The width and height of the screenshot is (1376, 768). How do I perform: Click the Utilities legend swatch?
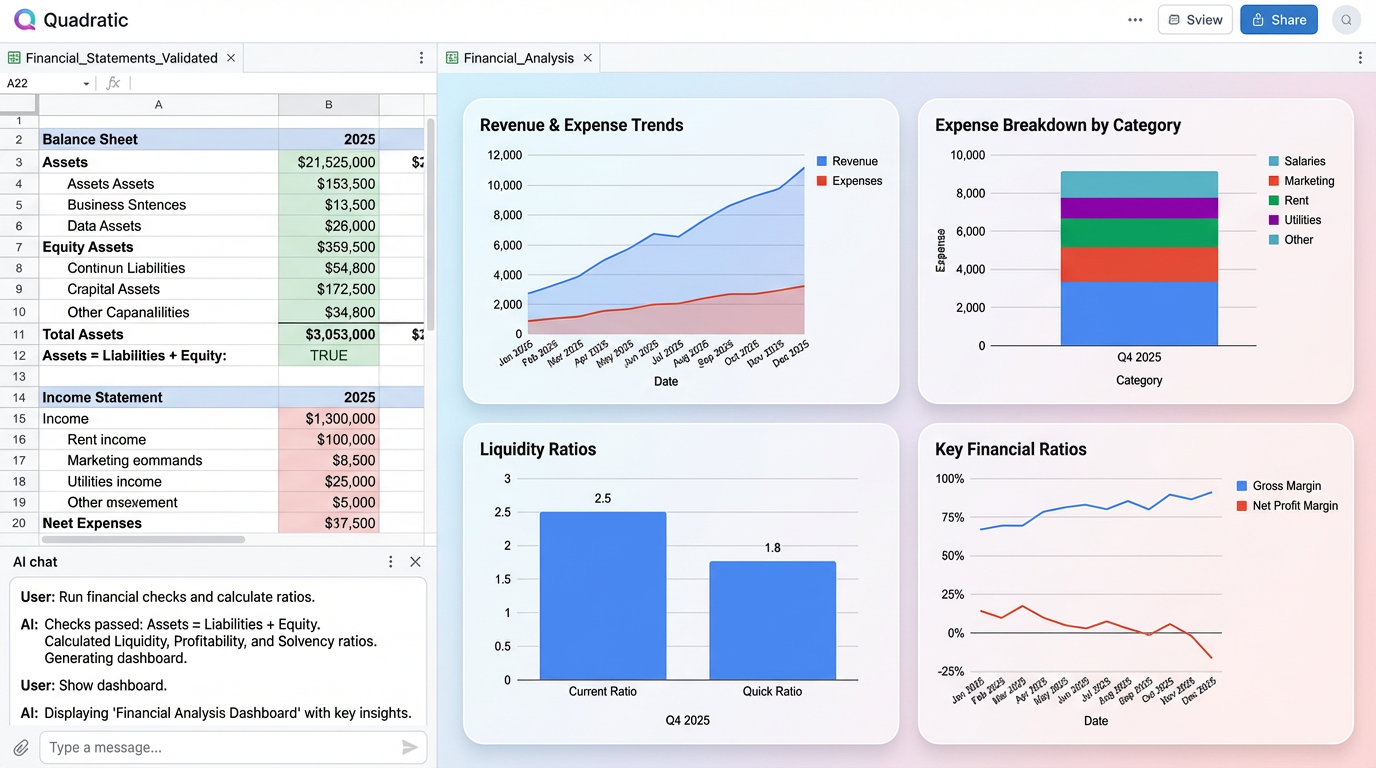tap(1274, 220)
